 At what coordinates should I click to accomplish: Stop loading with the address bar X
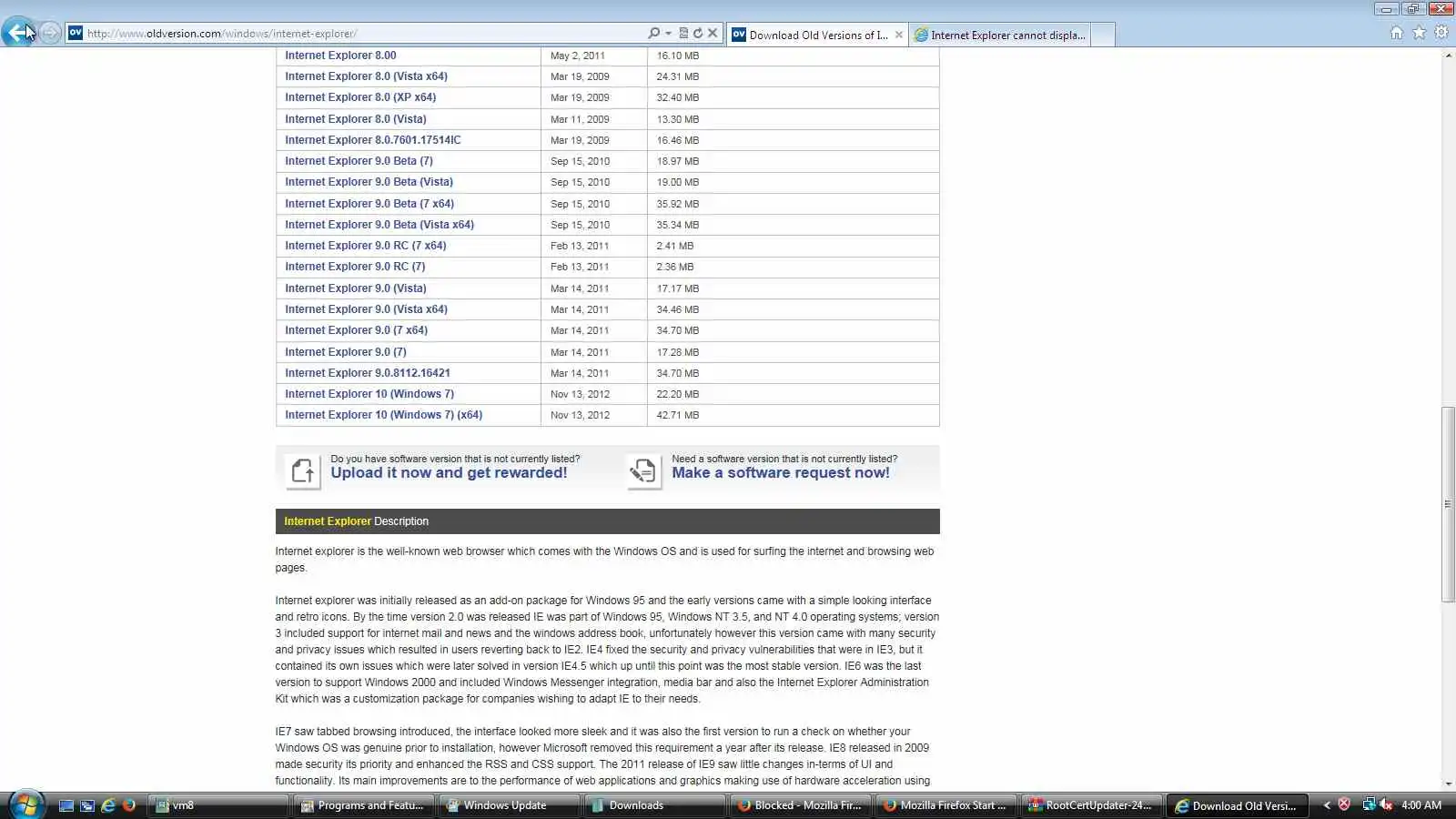713,34
